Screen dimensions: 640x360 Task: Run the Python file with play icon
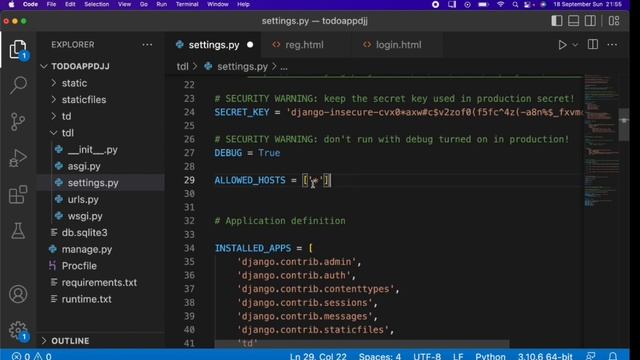[562, 44]
